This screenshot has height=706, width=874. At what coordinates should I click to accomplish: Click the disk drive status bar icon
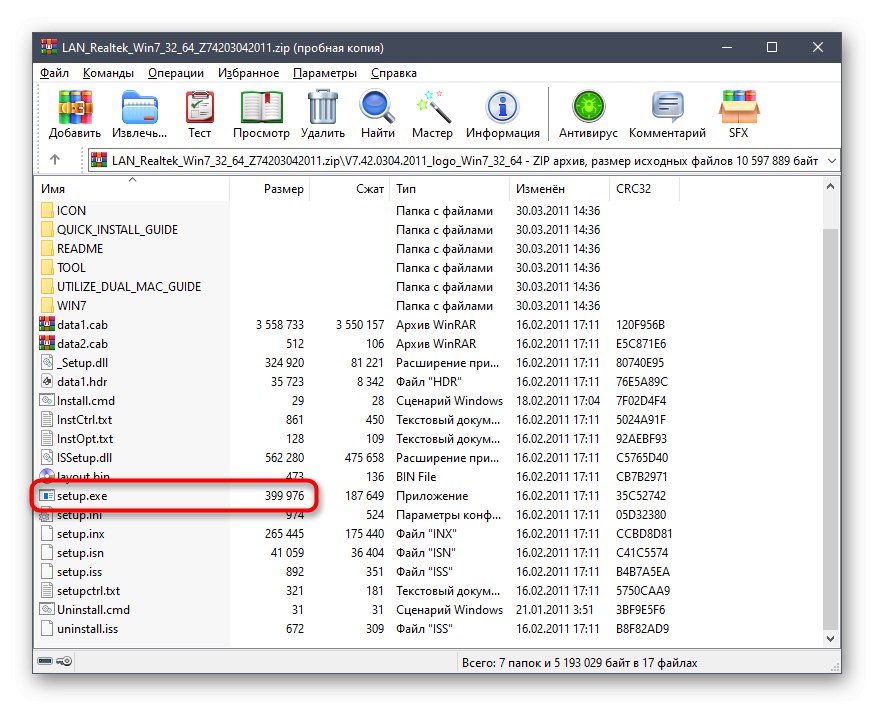[x=45, y=661]
